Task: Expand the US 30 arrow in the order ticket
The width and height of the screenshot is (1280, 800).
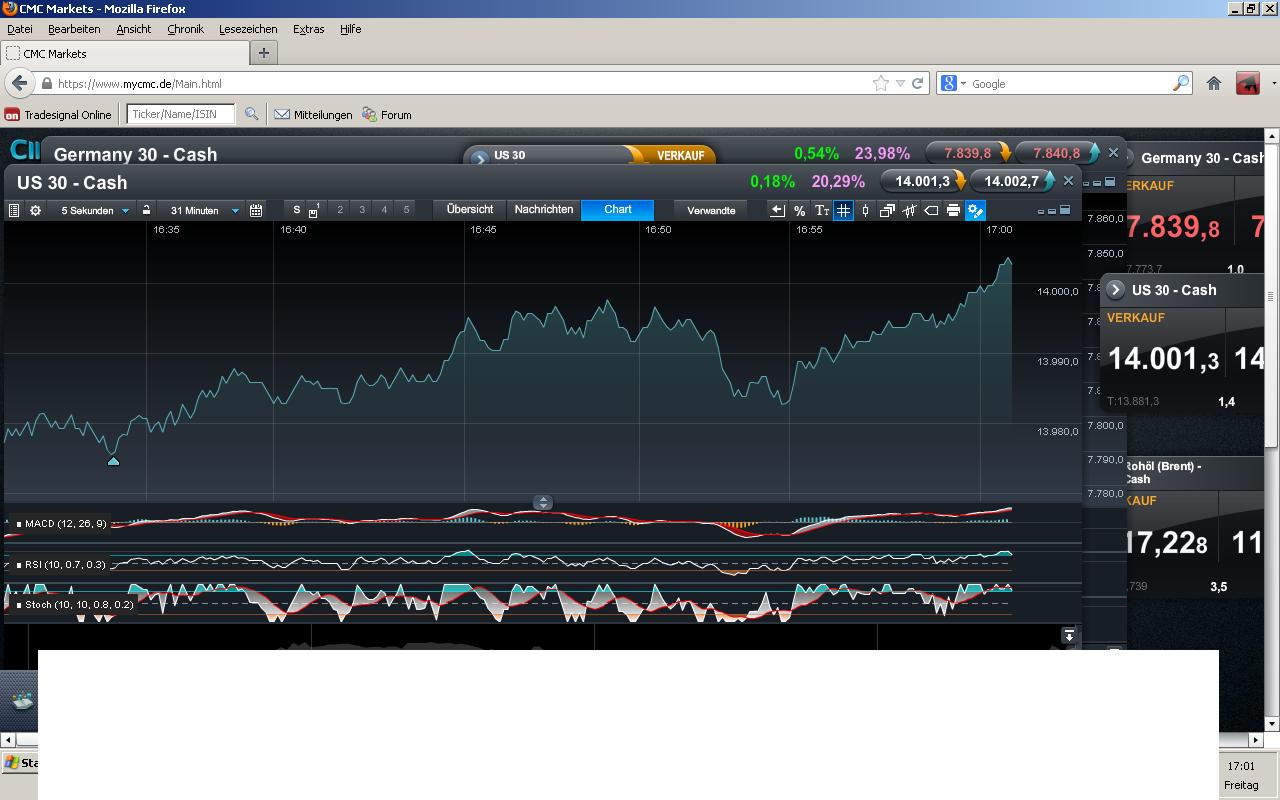Action: point(479,157)
